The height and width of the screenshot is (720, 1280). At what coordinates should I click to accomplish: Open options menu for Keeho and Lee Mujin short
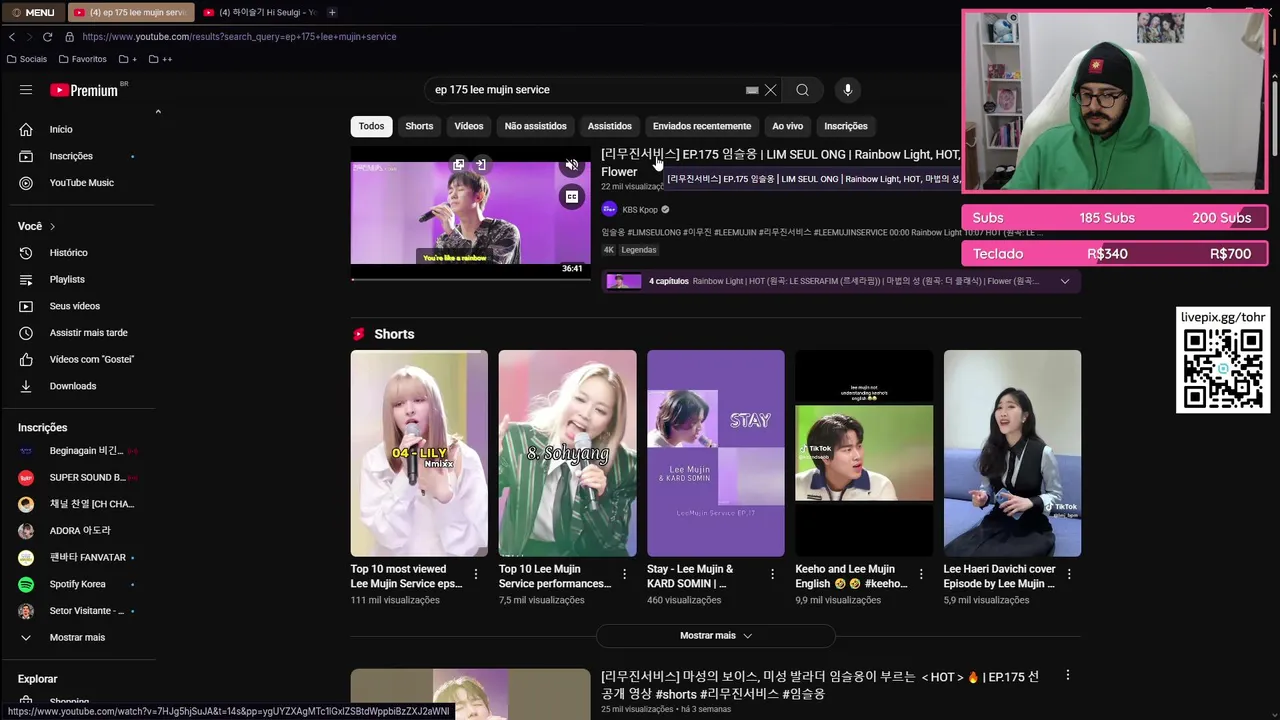point(921,574)
